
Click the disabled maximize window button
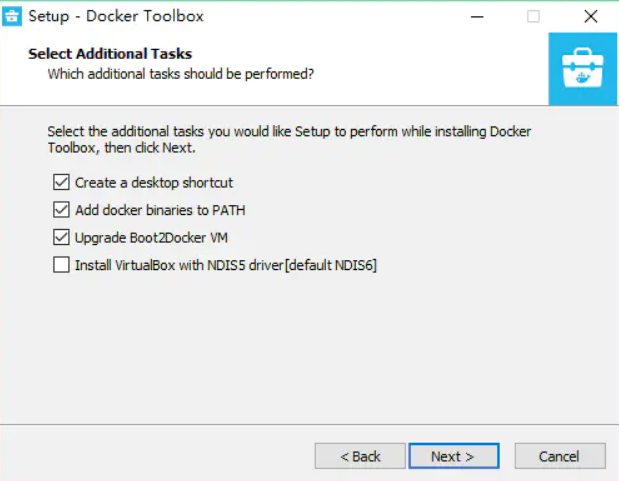[533, 16]
